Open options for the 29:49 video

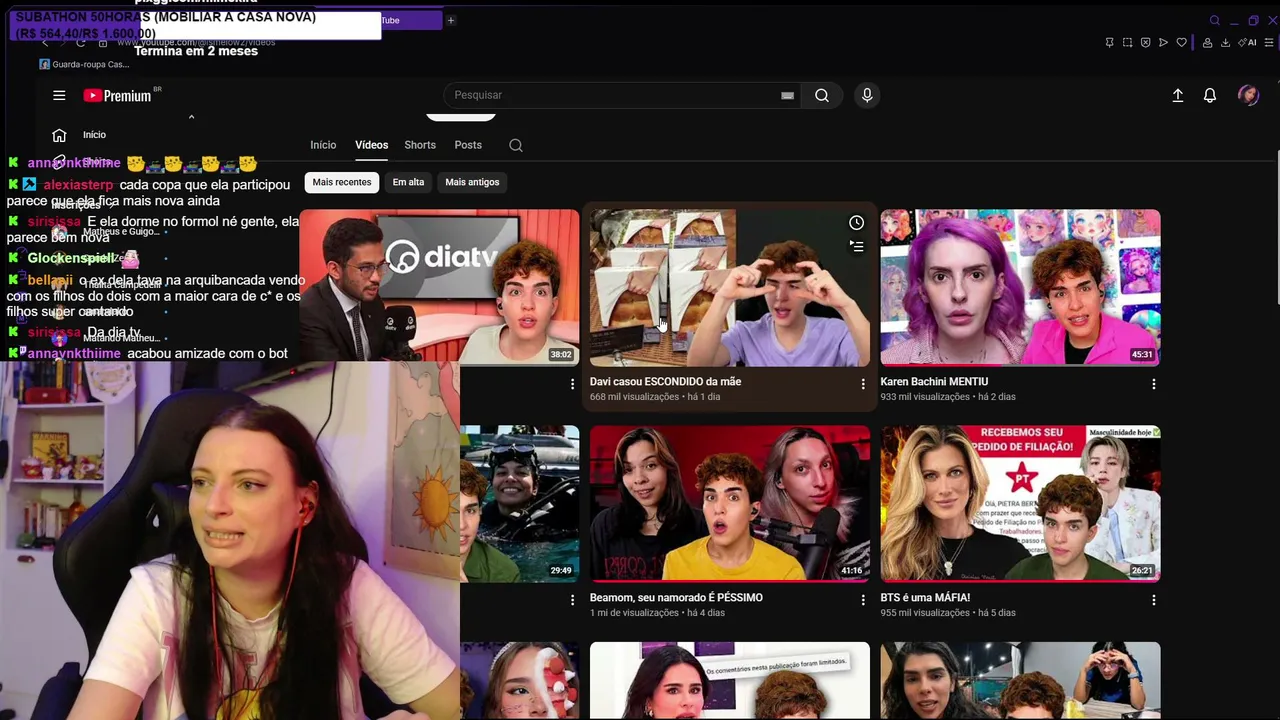[x=572, y=600]
